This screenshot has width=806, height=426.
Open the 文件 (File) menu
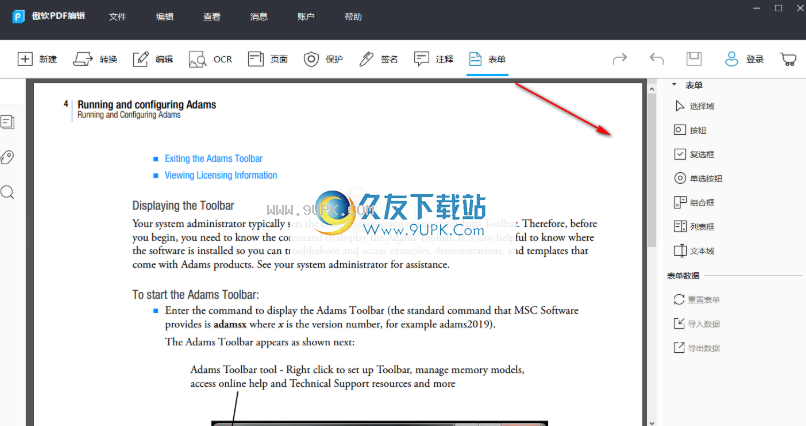click(117, 16)
